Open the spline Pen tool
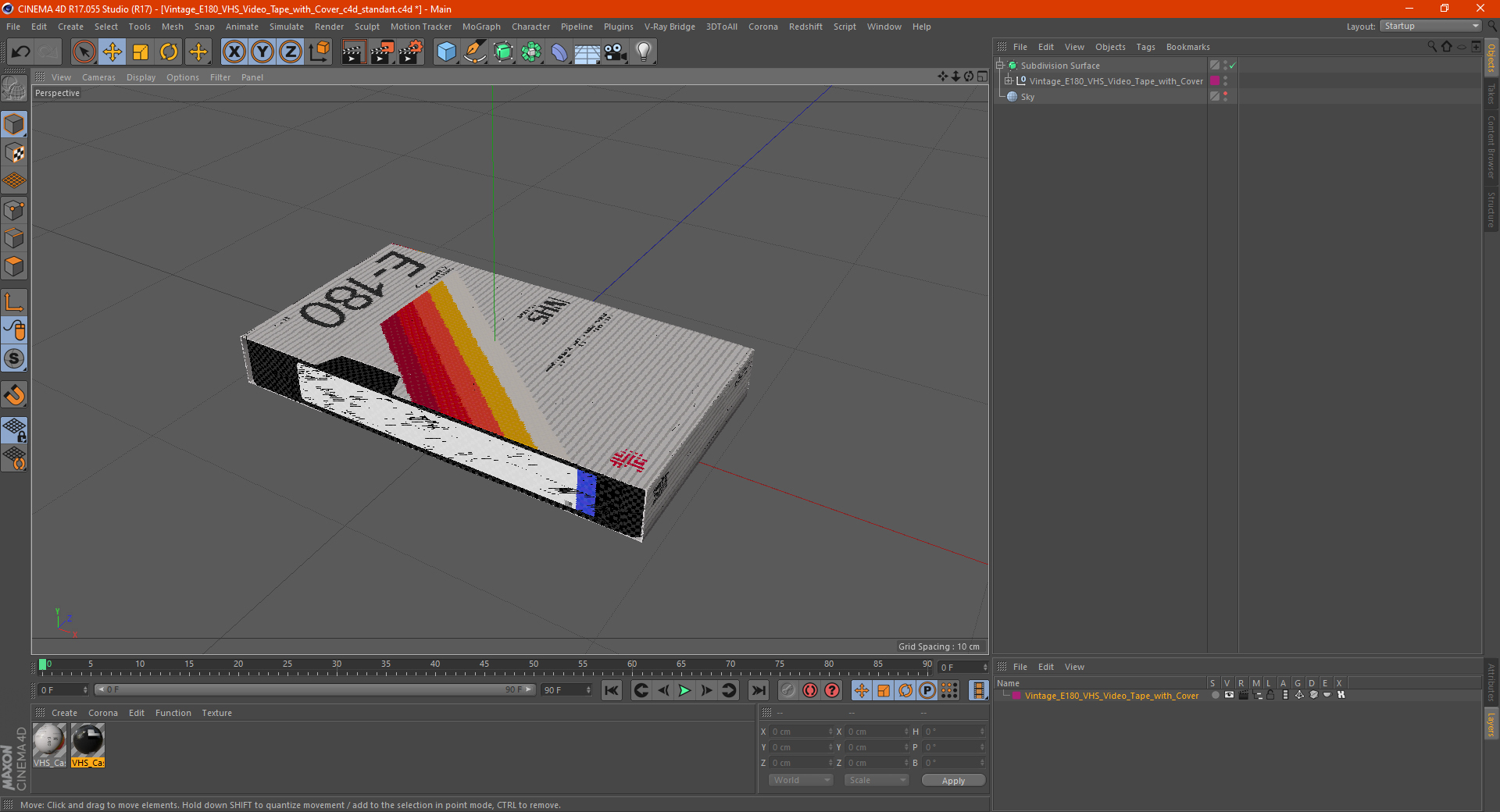Image resolution: width=1500 pixels, height=812 pixels. (475, 52)
